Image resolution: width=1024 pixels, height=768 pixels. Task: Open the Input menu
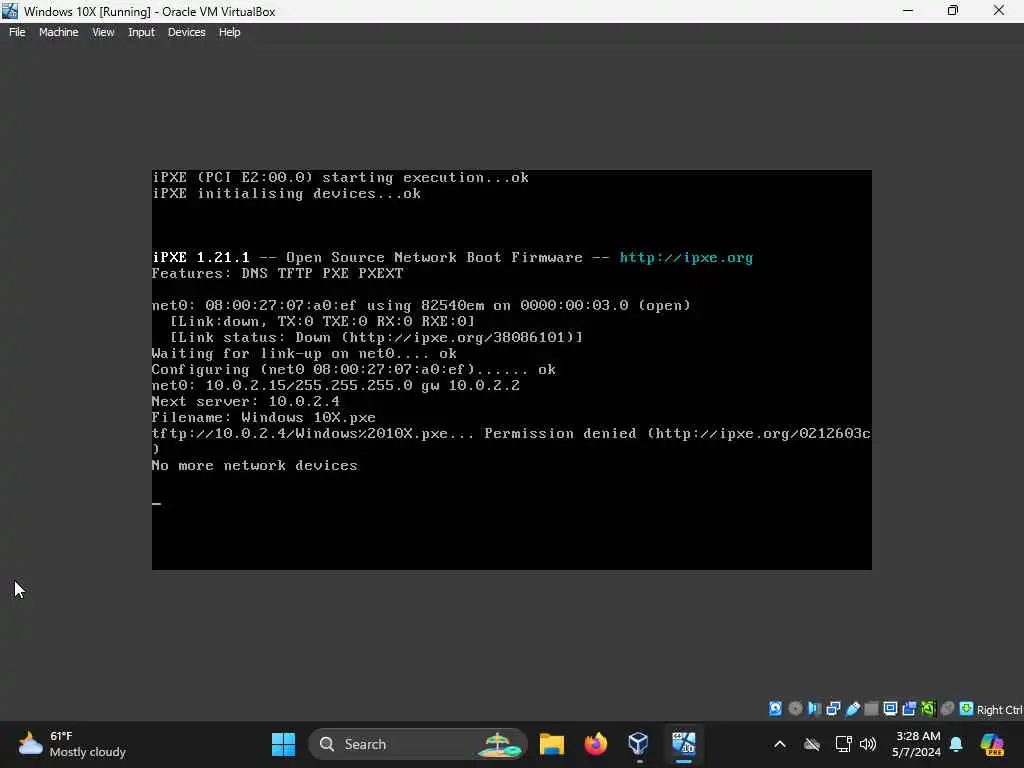(141, 32)
